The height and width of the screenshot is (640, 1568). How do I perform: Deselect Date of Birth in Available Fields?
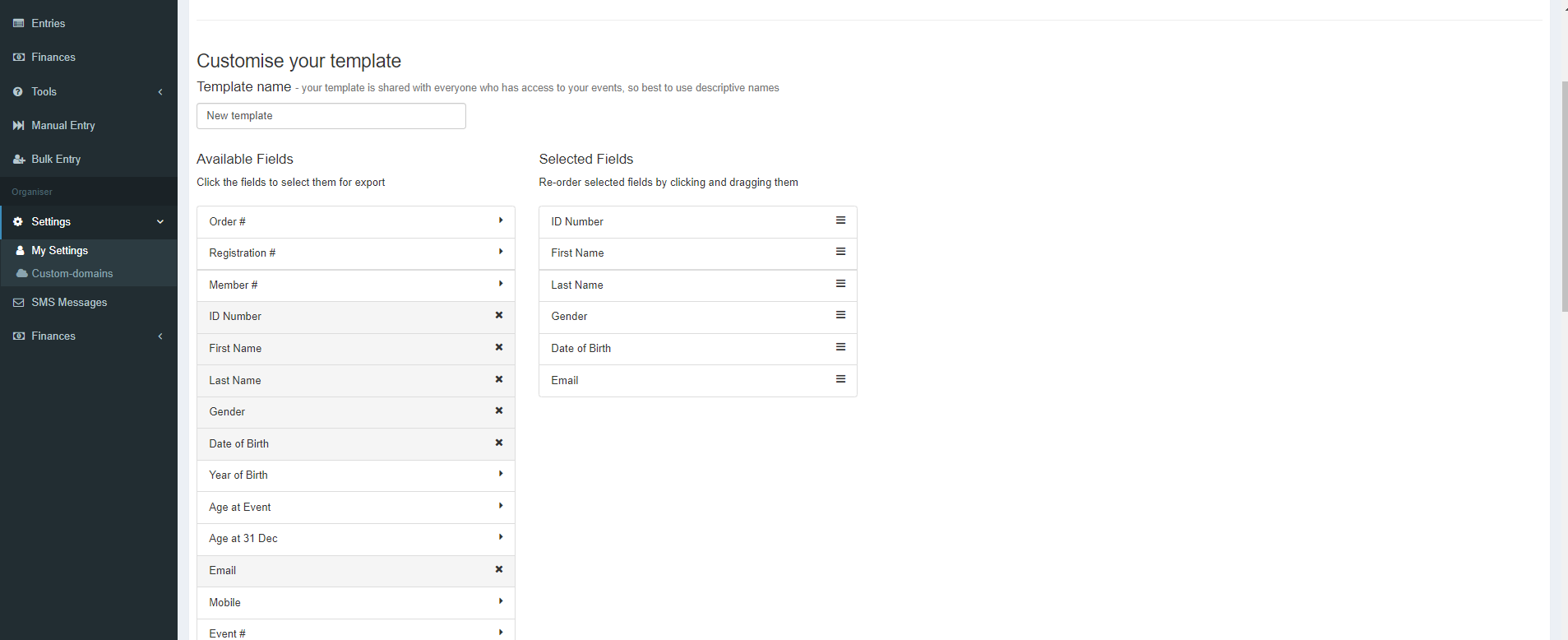click(x=356, y=443)
